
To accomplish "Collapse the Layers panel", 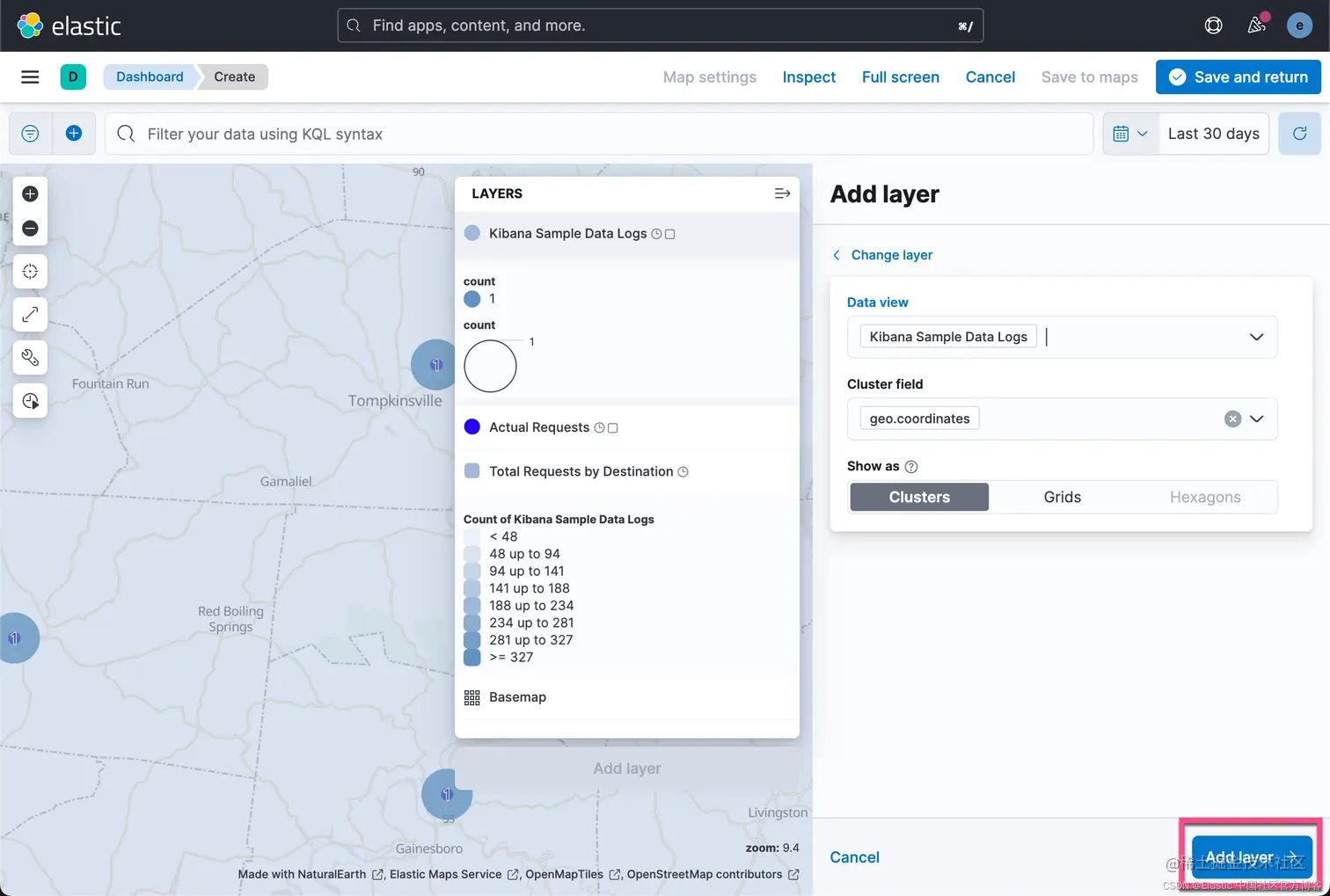I will coord(782,193).
